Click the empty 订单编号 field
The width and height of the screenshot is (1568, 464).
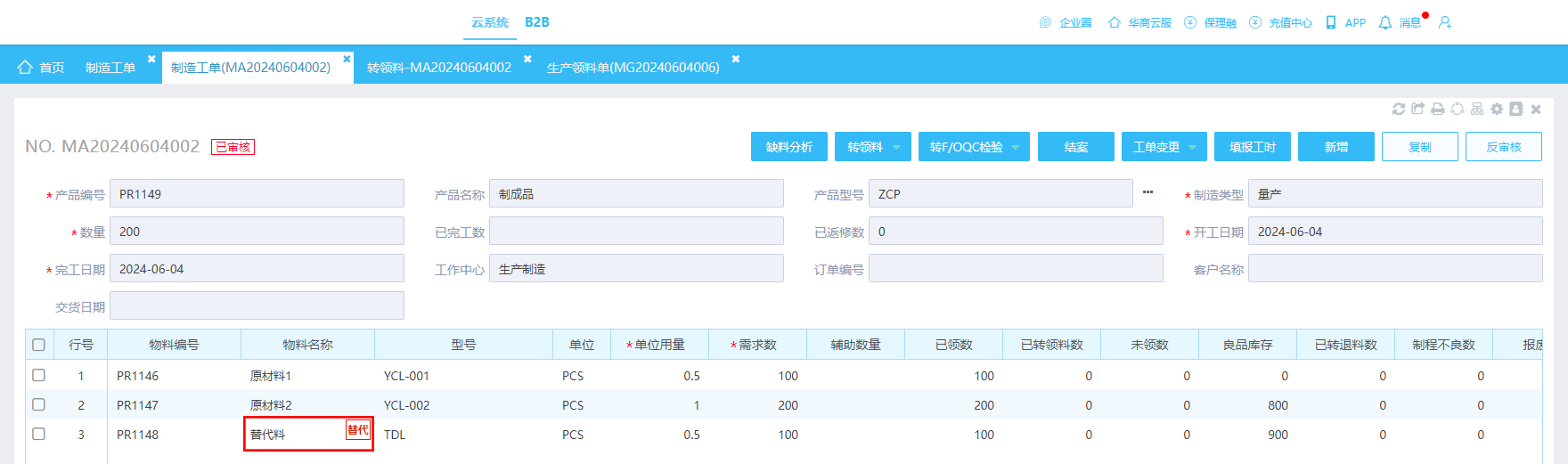tap(1016, 268)
